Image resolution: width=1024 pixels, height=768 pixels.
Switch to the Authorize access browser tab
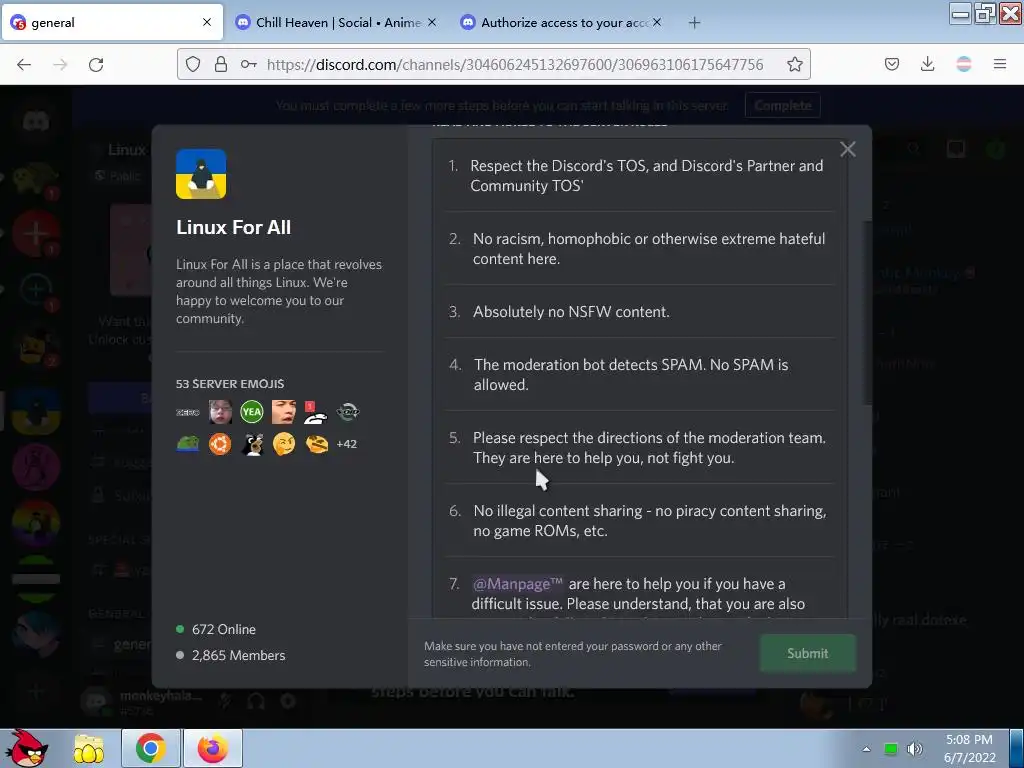pyautogui.click(x=564, y=22)
